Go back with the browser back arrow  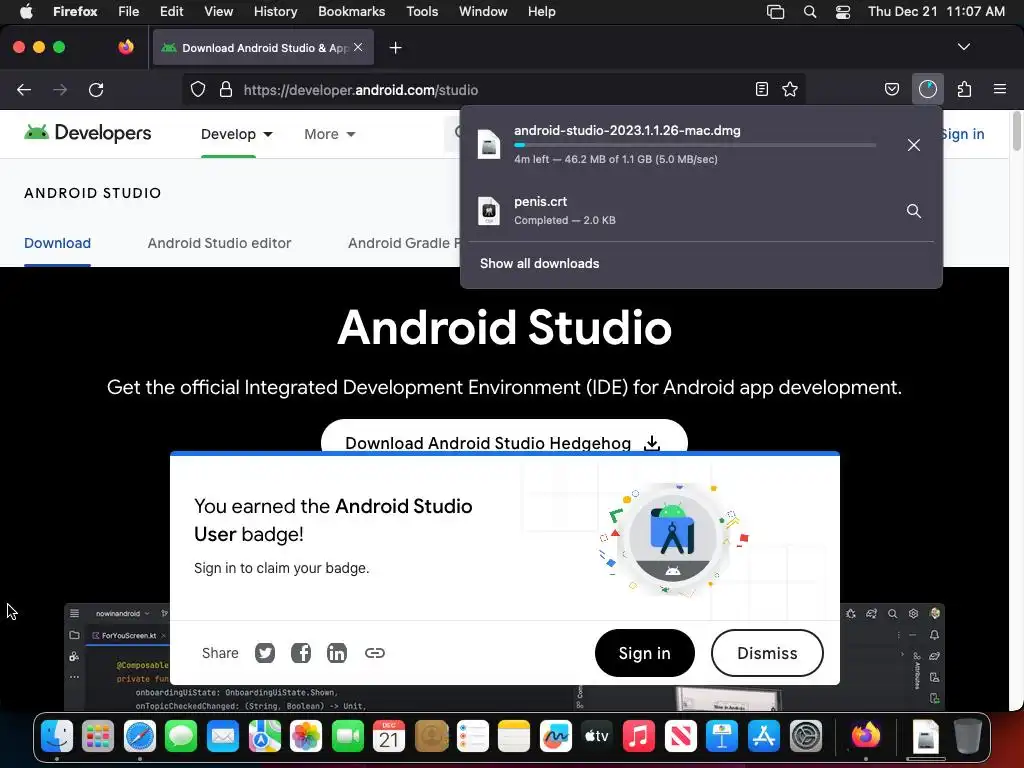point(24,89)
